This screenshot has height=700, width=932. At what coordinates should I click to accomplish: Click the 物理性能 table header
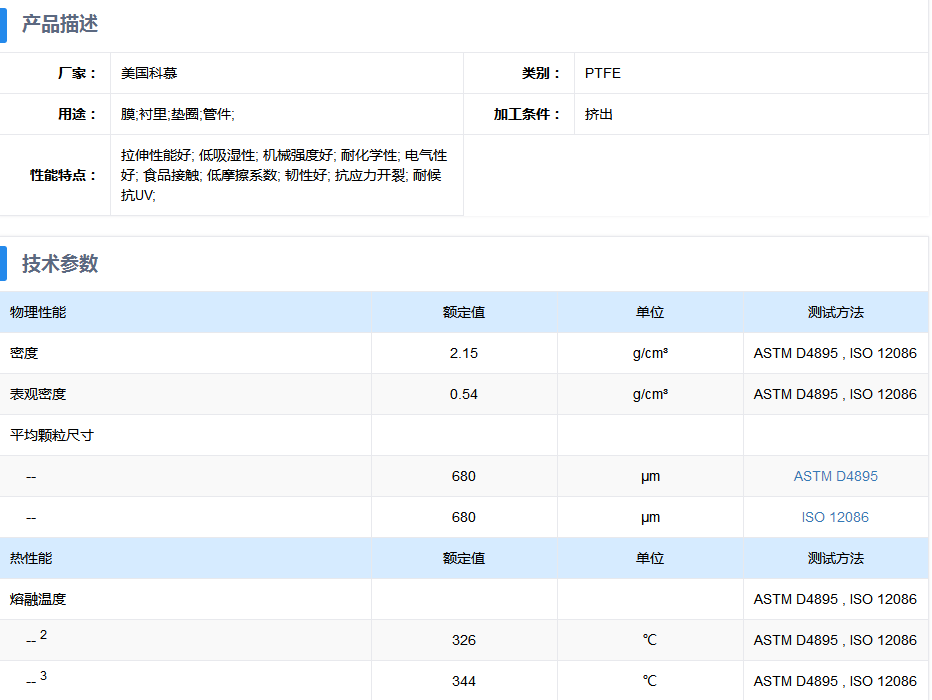(38, 312)
